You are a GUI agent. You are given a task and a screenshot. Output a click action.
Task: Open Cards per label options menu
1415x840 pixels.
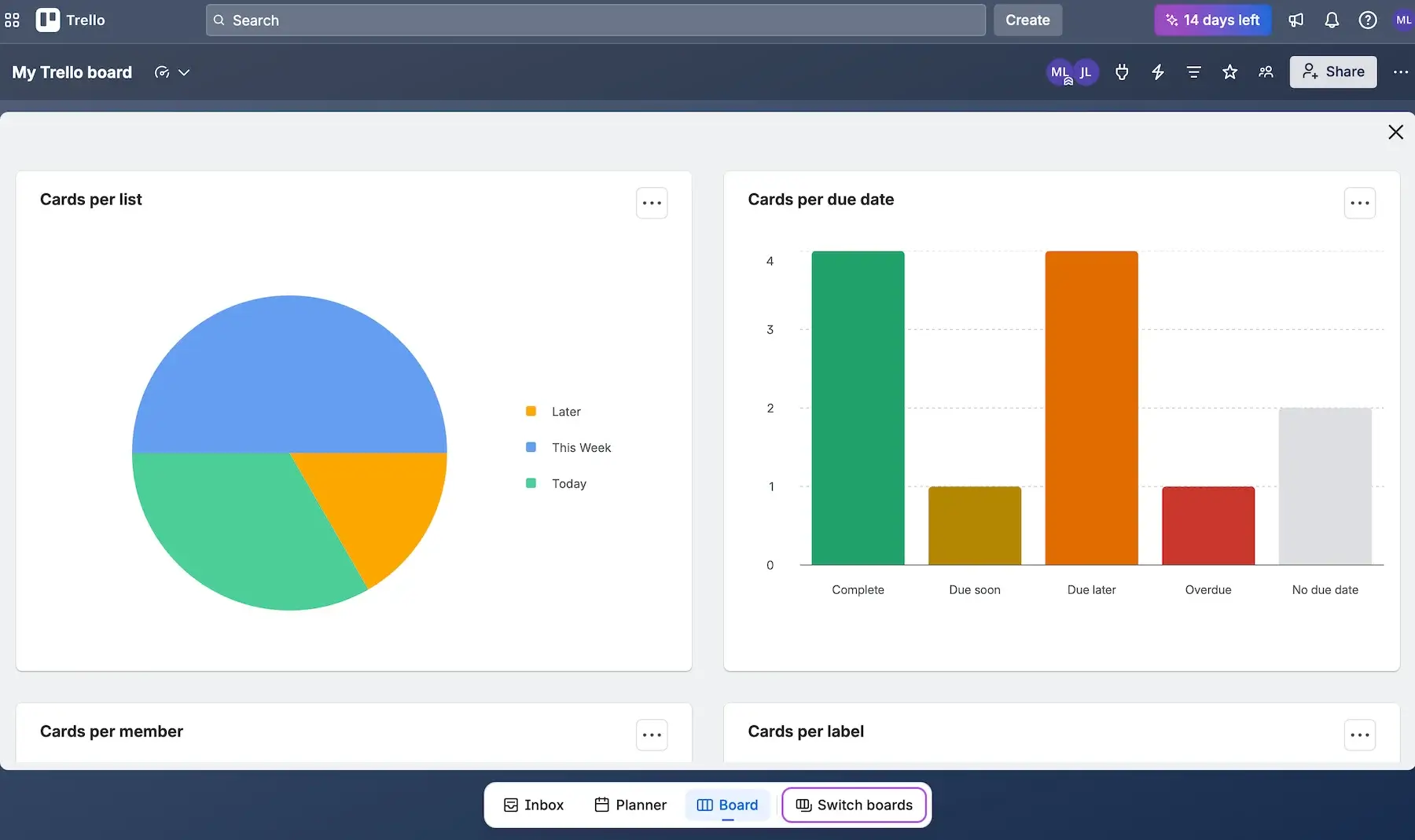1360,735
